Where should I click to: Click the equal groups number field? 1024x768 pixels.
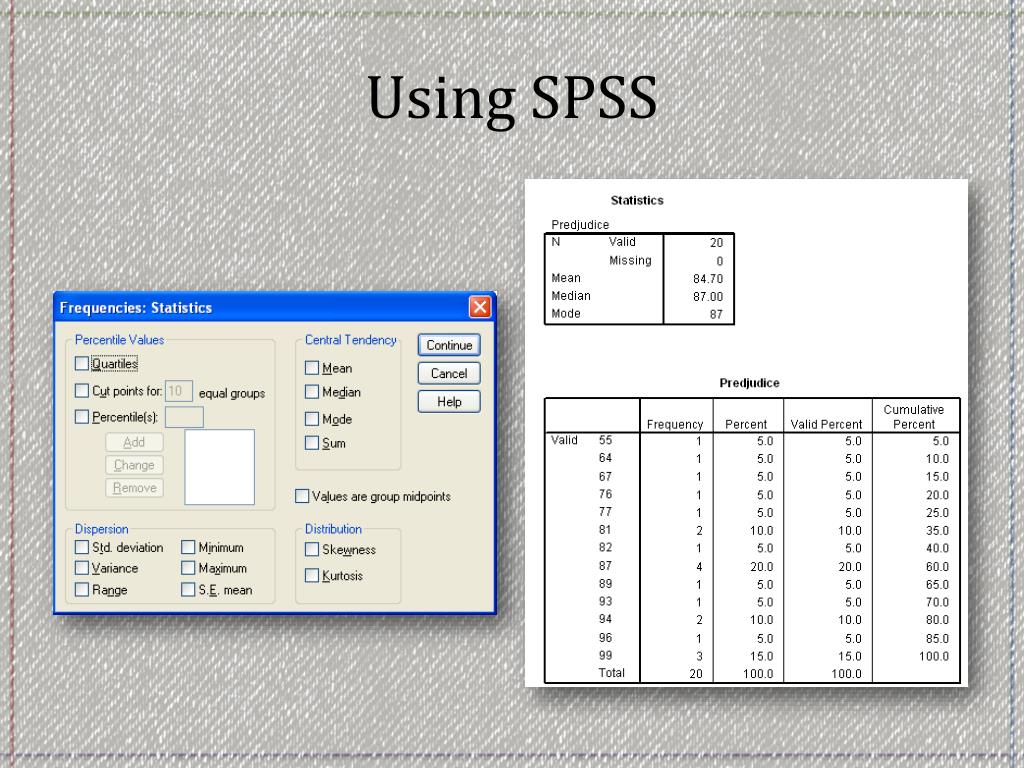tap(179, 391)
